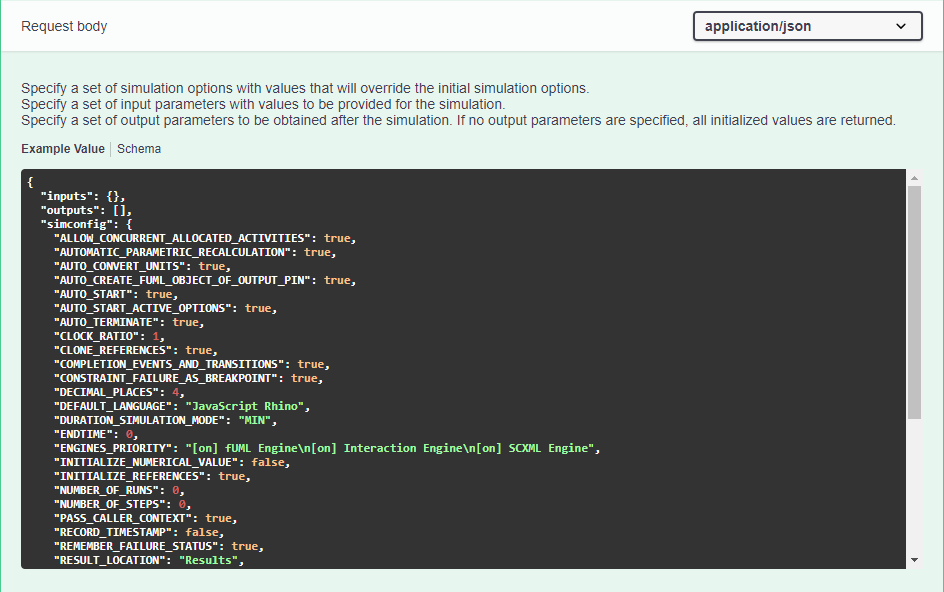Switch to the Schema tab
944x592 pixels.
pos(139,149)
